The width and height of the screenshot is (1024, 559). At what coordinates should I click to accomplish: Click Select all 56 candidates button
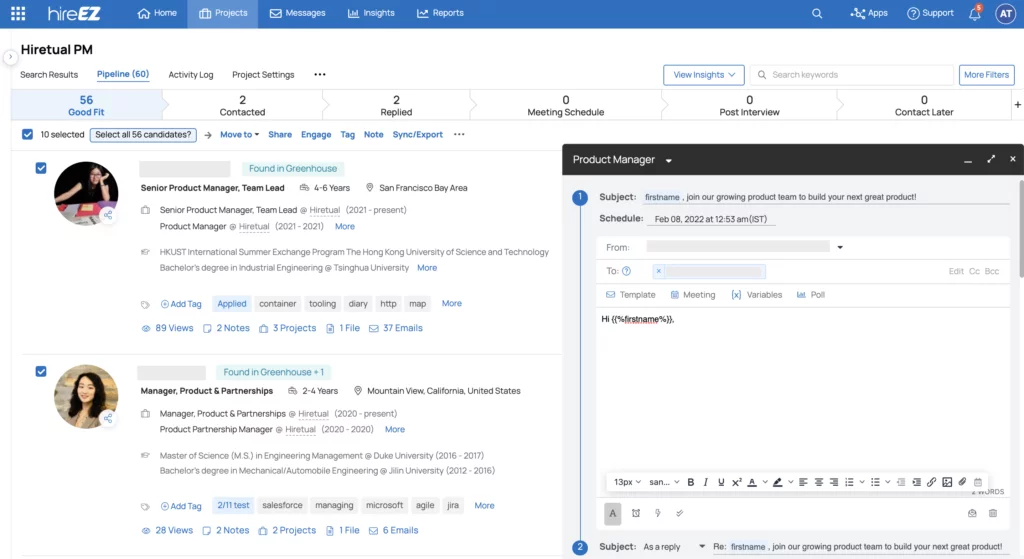tap(142, 134)
